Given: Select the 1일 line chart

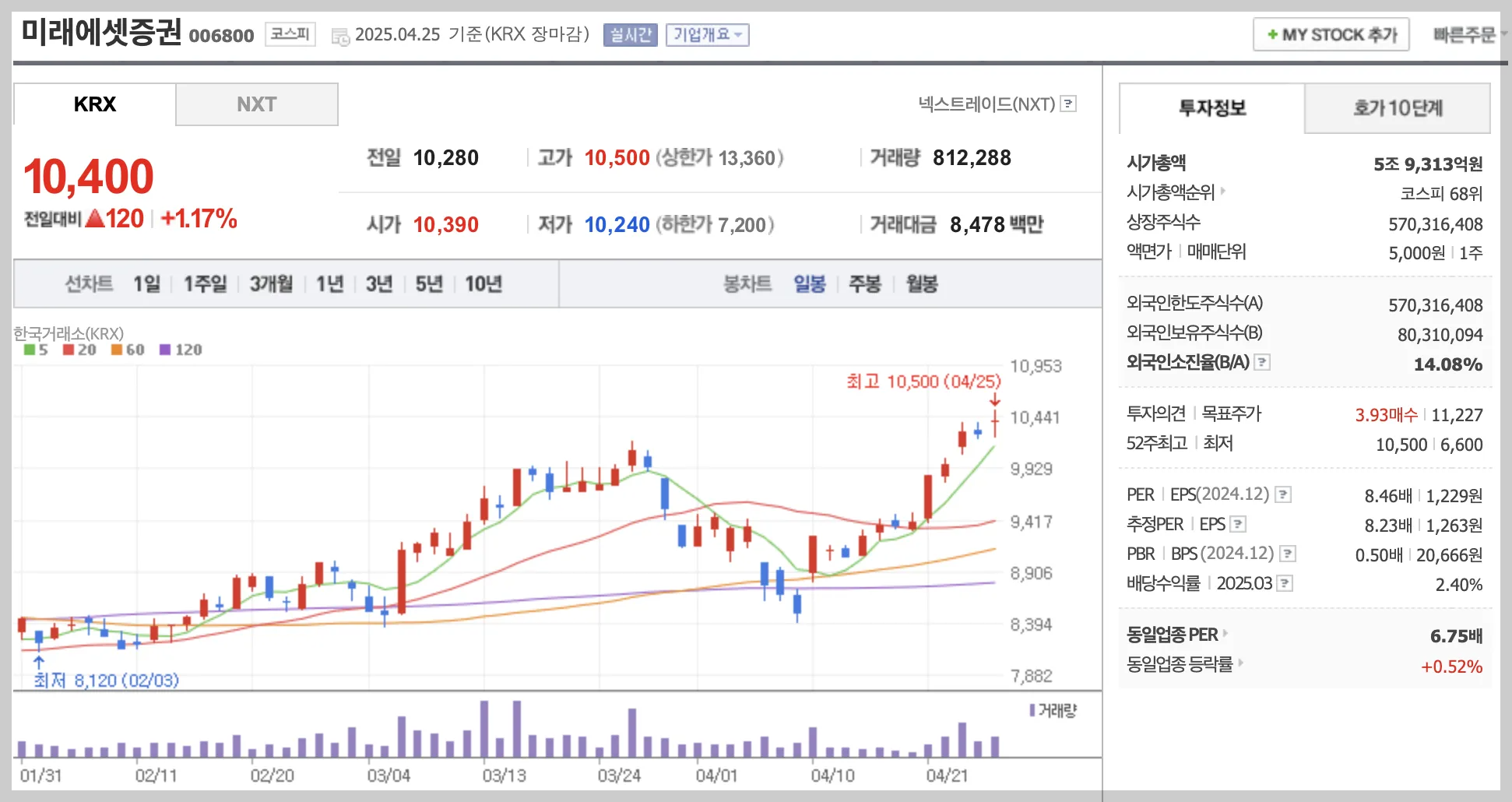Looking at the screenshot, I should pos(146,284).
